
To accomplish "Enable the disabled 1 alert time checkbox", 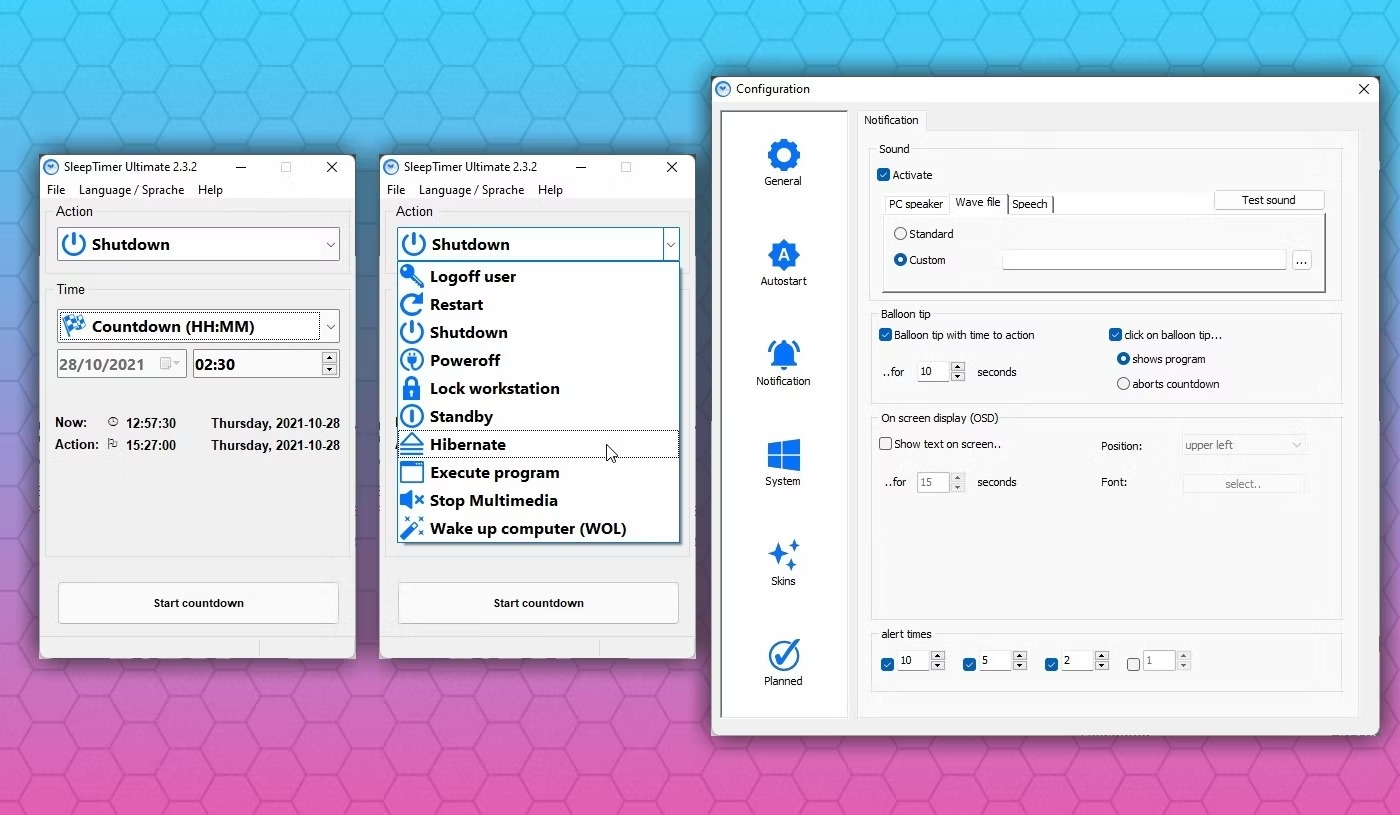I will point(1133,664).
